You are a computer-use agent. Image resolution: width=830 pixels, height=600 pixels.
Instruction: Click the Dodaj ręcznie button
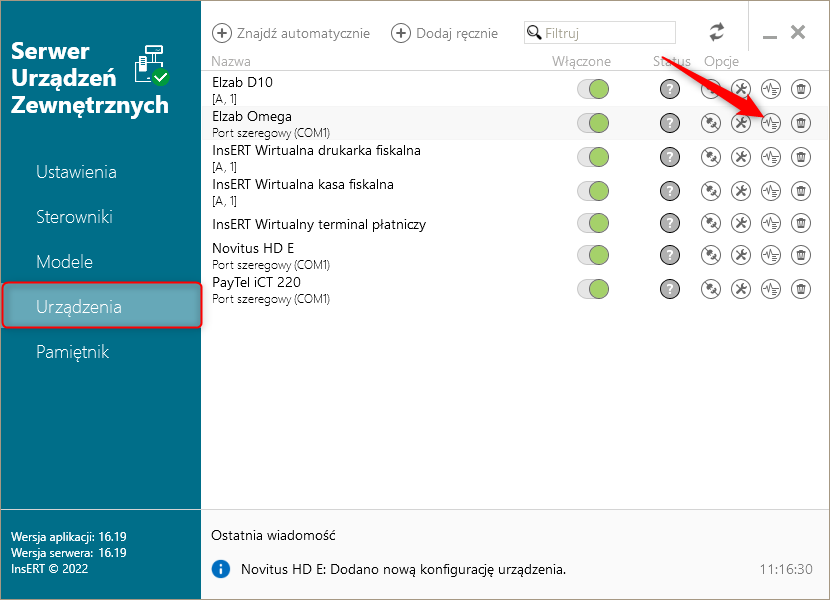[445, 33]
